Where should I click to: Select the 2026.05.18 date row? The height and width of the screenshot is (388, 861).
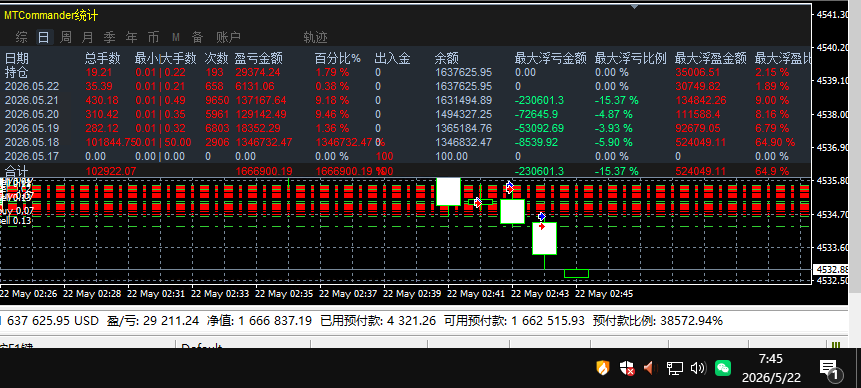click(x=32, y=142)
